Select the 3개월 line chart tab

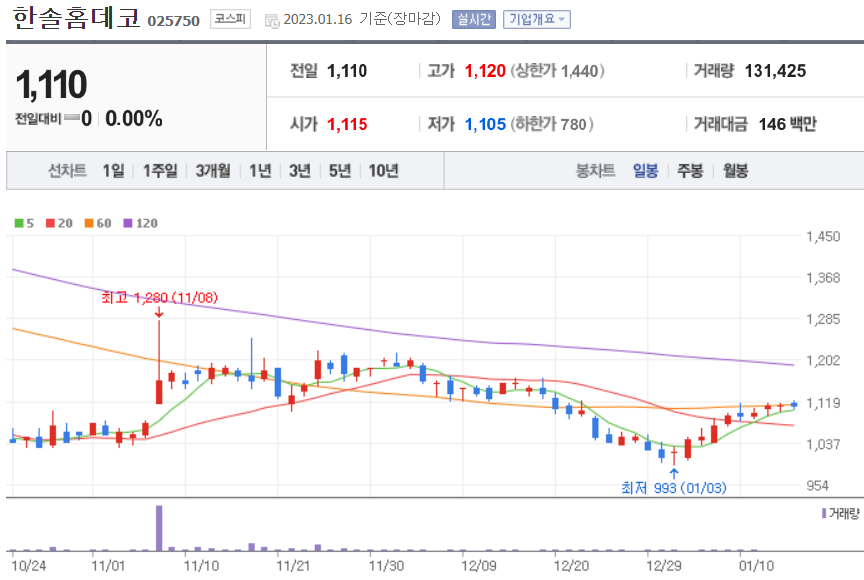click(213, 171)
